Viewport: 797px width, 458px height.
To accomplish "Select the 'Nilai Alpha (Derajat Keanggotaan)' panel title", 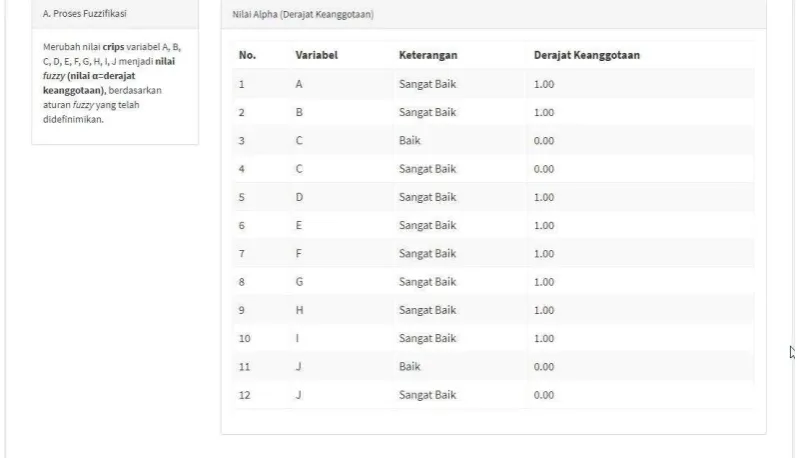I will point(303,14).
